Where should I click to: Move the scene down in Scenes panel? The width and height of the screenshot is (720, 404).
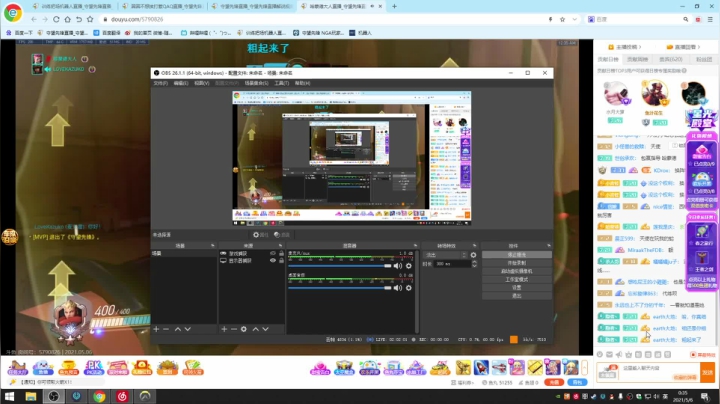tap(187, 329)
